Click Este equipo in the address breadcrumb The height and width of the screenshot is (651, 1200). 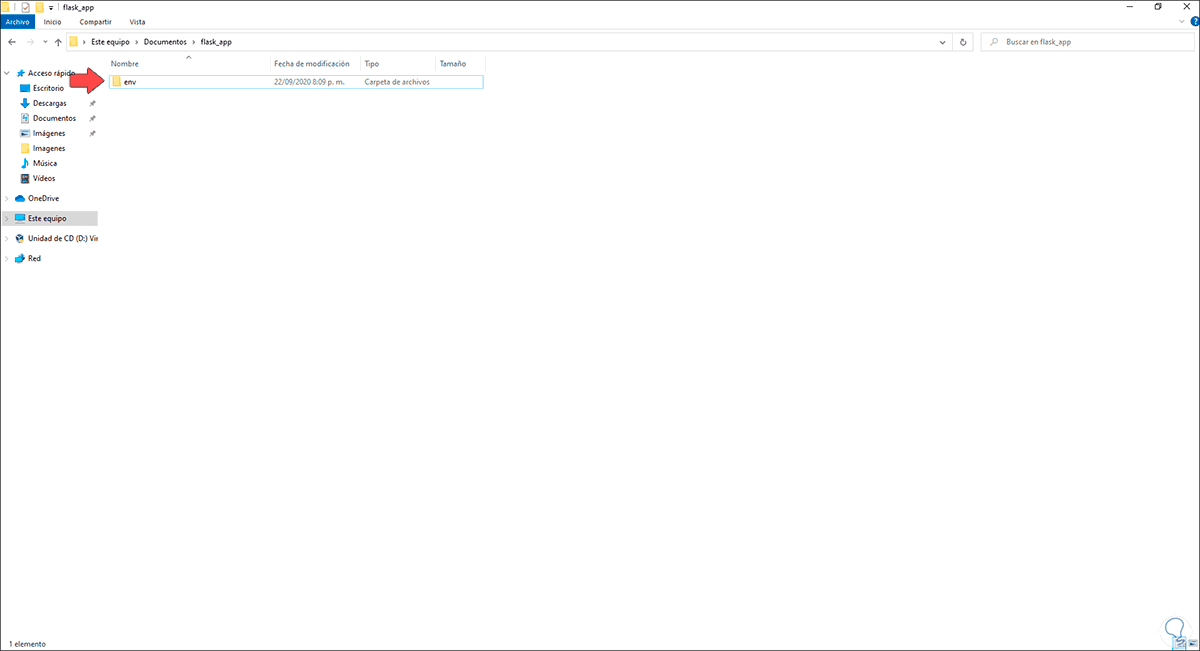(x=110, y=42)
